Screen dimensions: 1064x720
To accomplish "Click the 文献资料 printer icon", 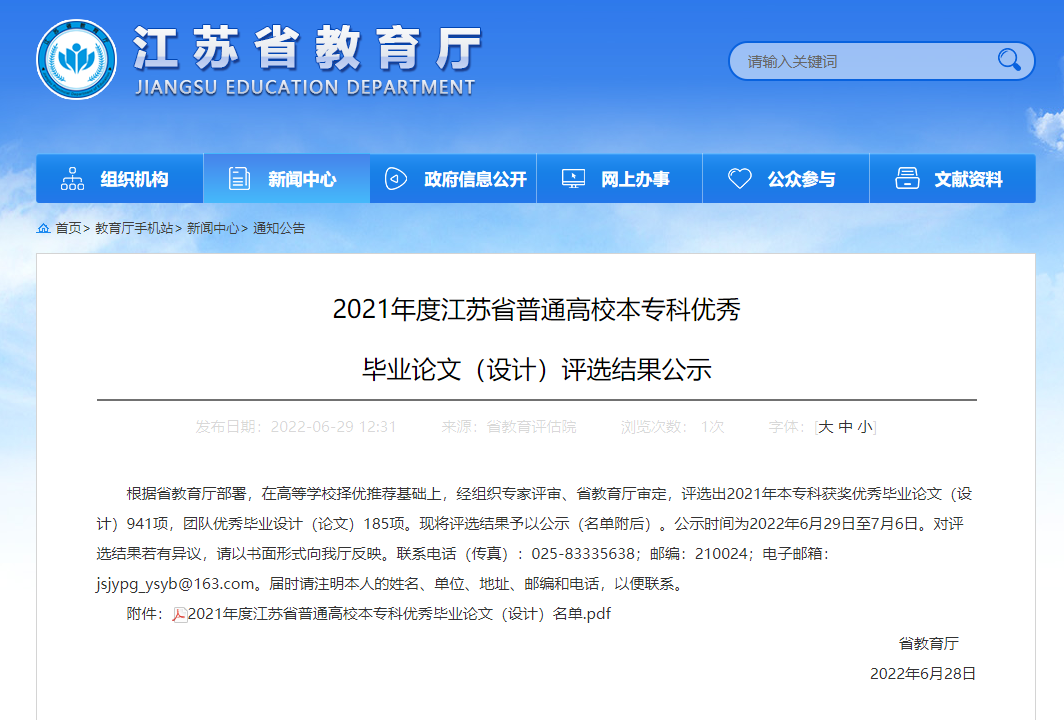I will click(907, 179).
